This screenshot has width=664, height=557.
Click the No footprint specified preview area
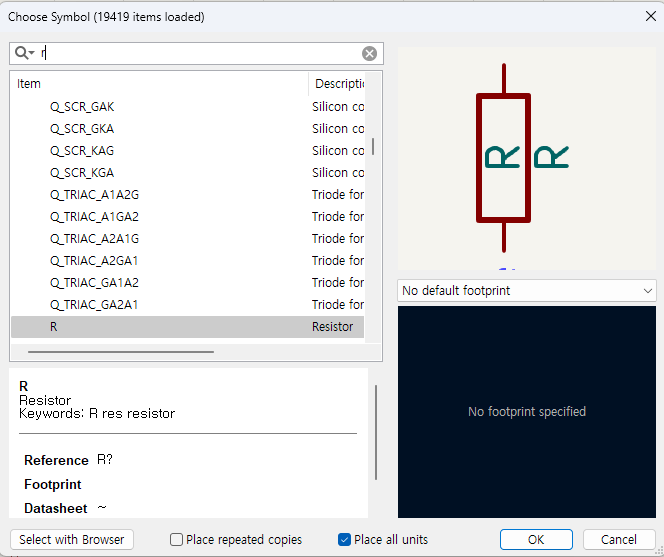[x=527, y=412]
